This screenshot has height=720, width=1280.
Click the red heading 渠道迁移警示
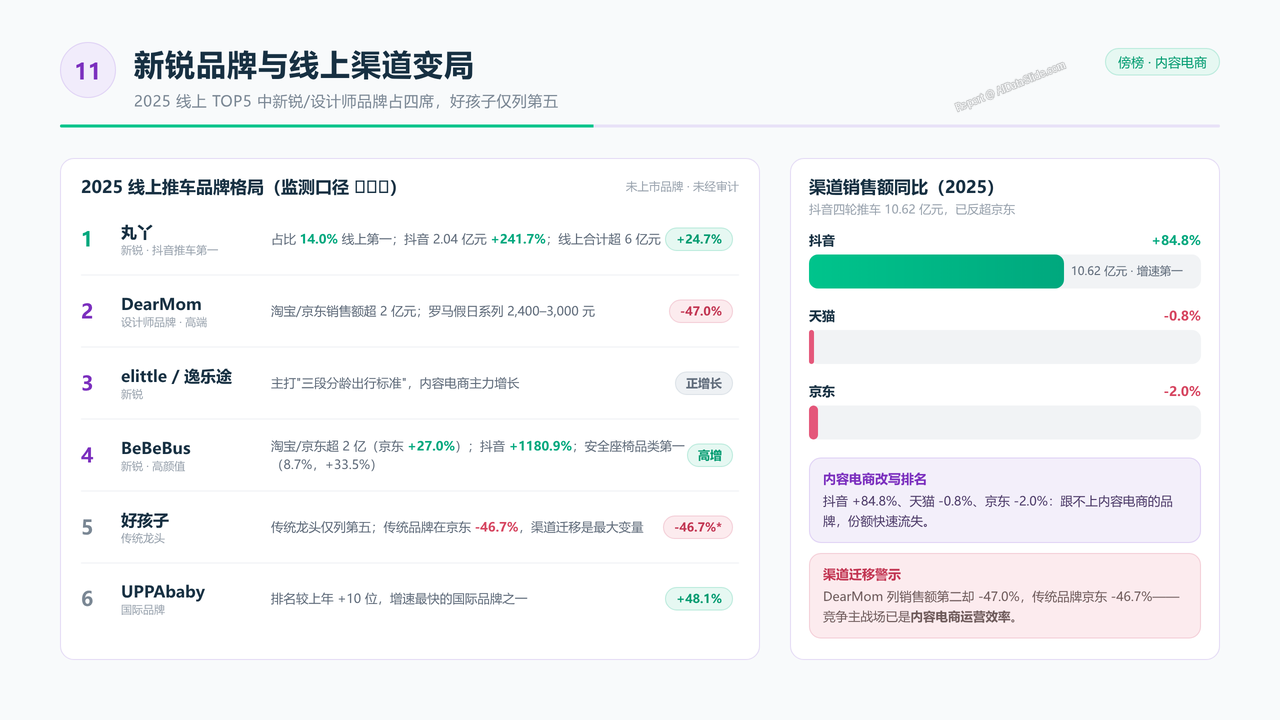click(862, 575)
